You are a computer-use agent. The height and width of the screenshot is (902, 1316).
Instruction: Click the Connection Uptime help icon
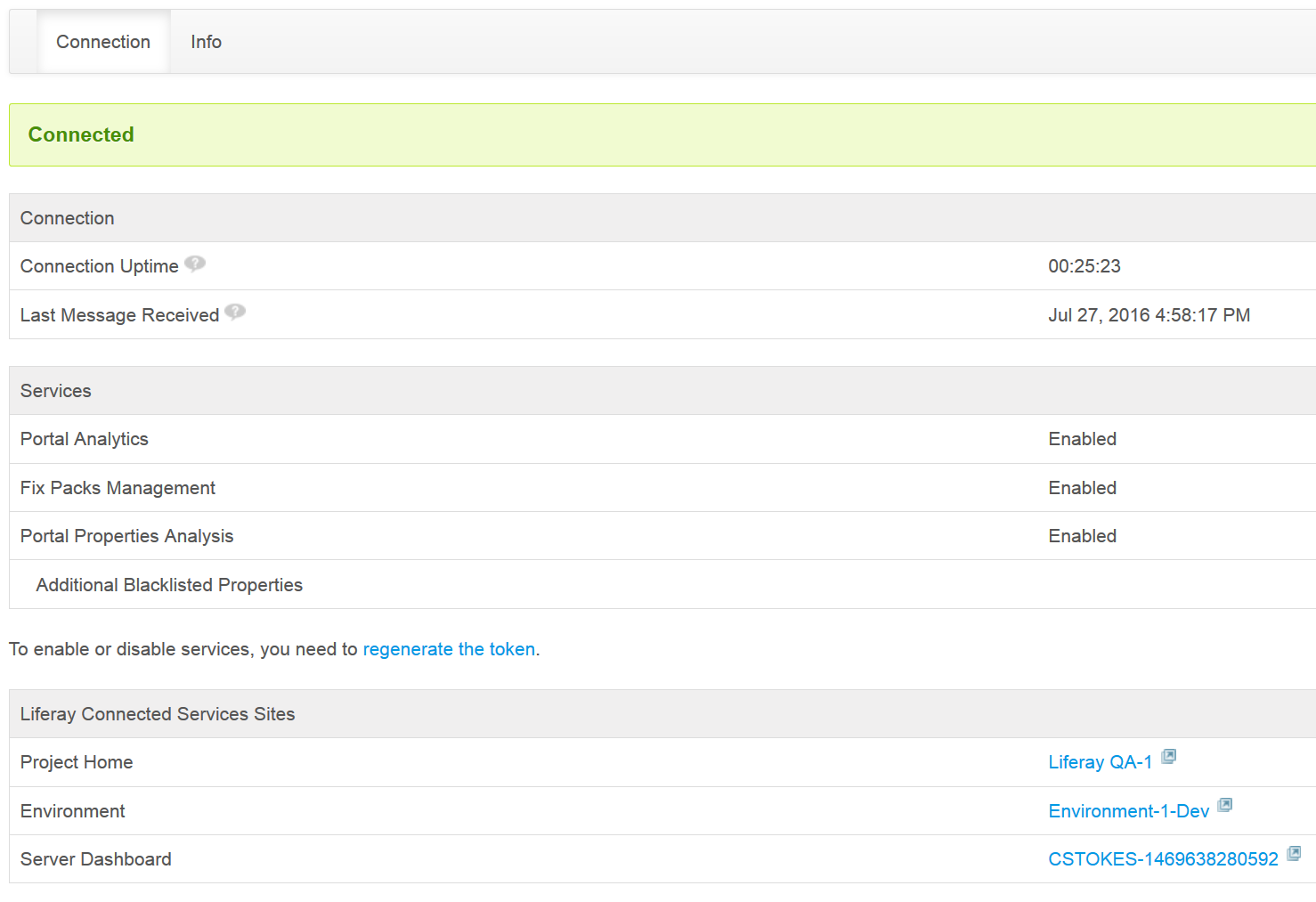pos(195,264)
